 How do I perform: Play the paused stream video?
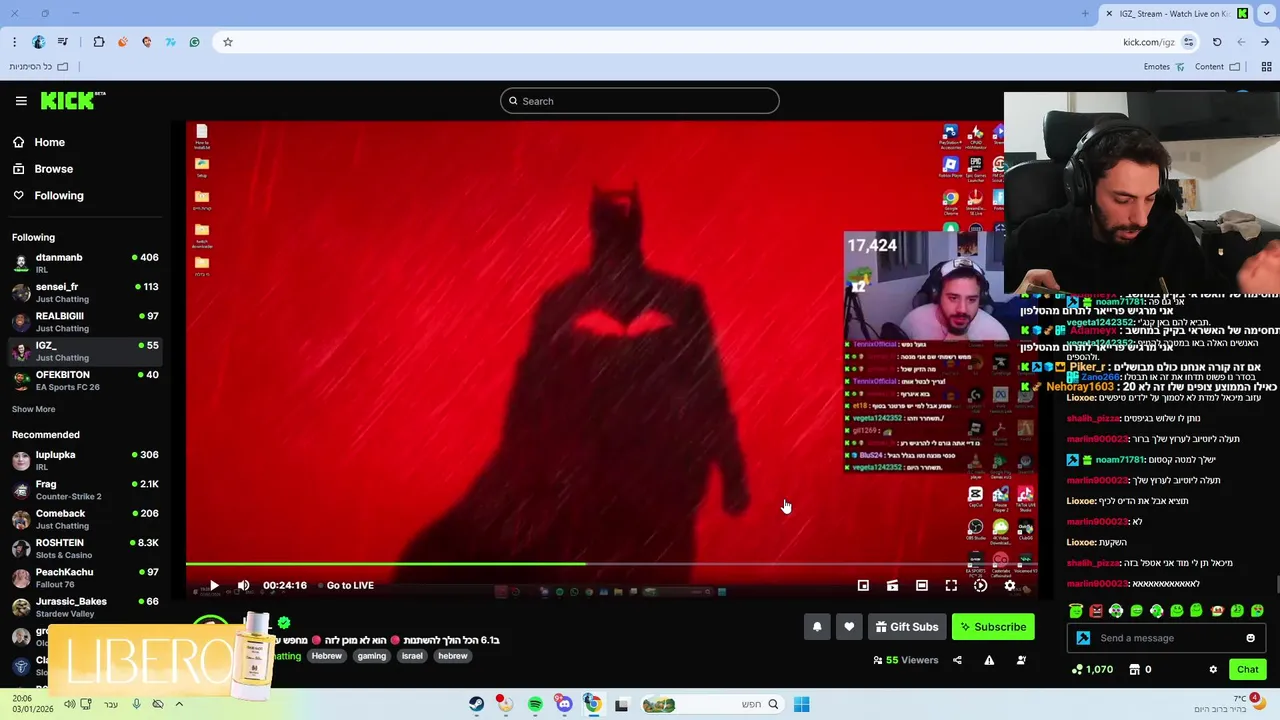tap(214, 585)
